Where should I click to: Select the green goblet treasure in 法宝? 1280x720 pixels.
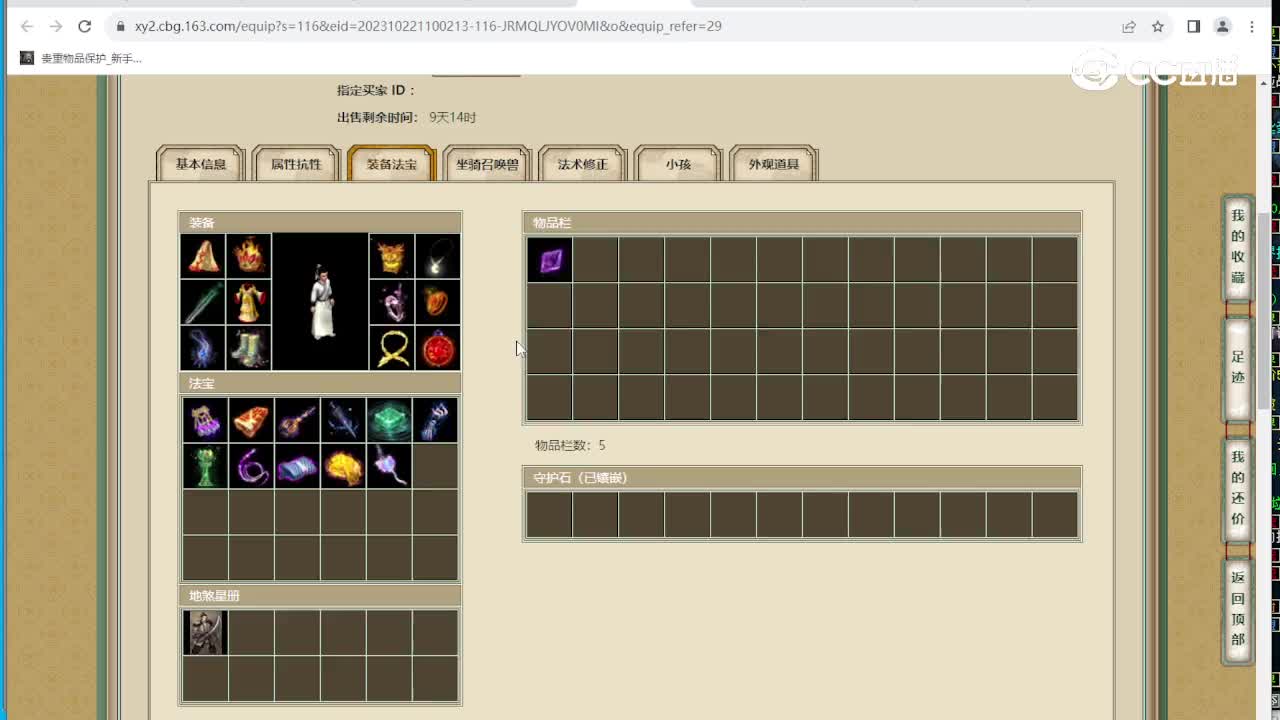(205, 466)
